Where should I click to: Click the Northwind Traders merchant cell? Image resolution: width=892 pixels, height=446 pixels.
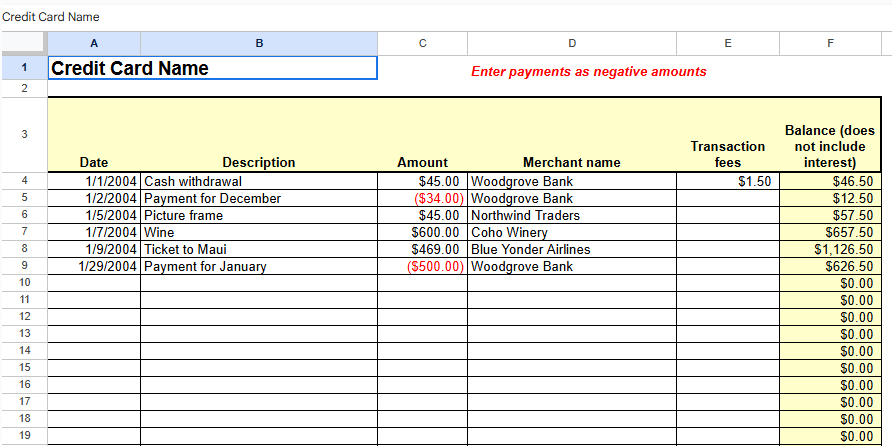pos(571,215)
